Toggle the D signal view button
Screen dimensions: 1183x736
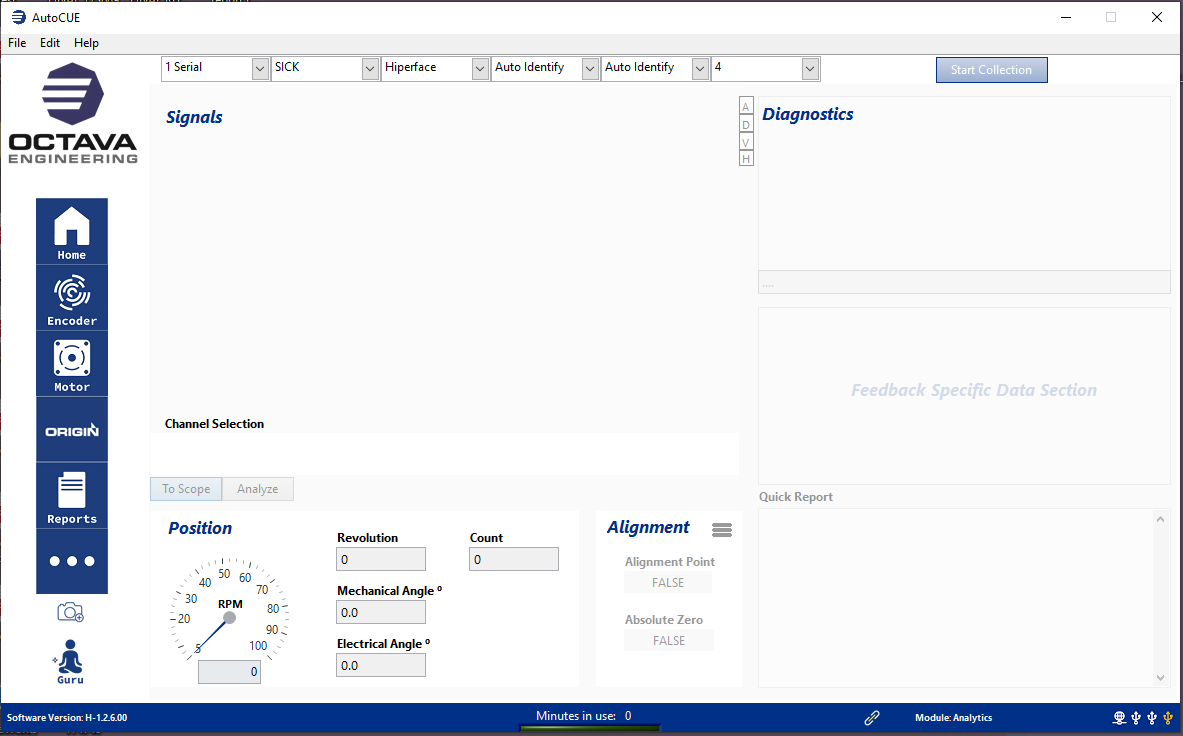tap(745, 124)
